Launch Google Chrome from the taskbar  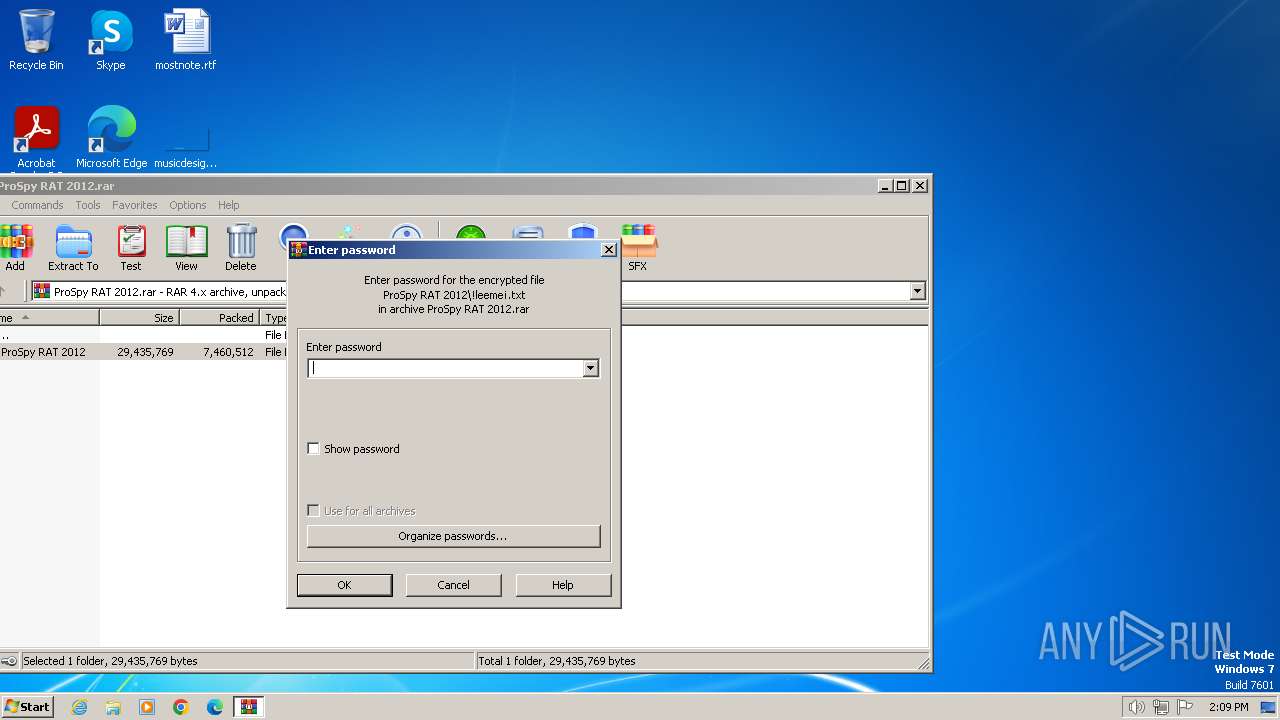[181, 707]
